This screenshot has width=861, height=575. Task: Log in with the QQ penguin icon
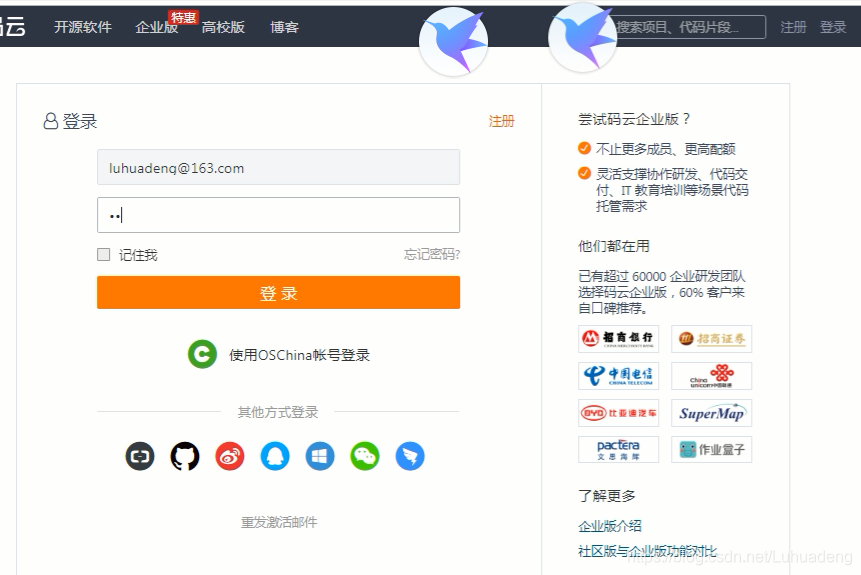275,456
